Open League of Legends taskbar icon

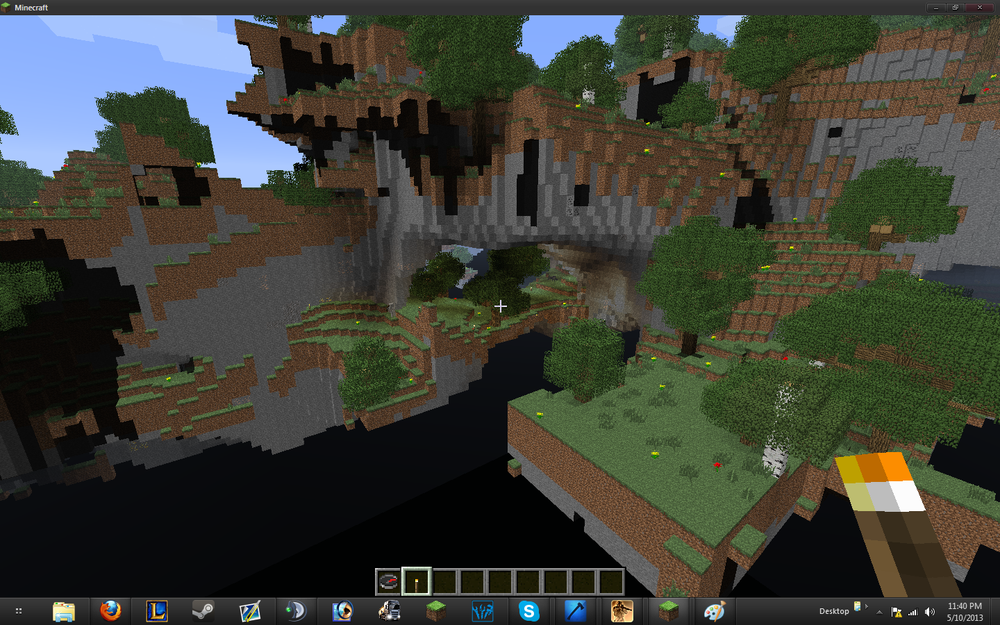pos(156,611)
